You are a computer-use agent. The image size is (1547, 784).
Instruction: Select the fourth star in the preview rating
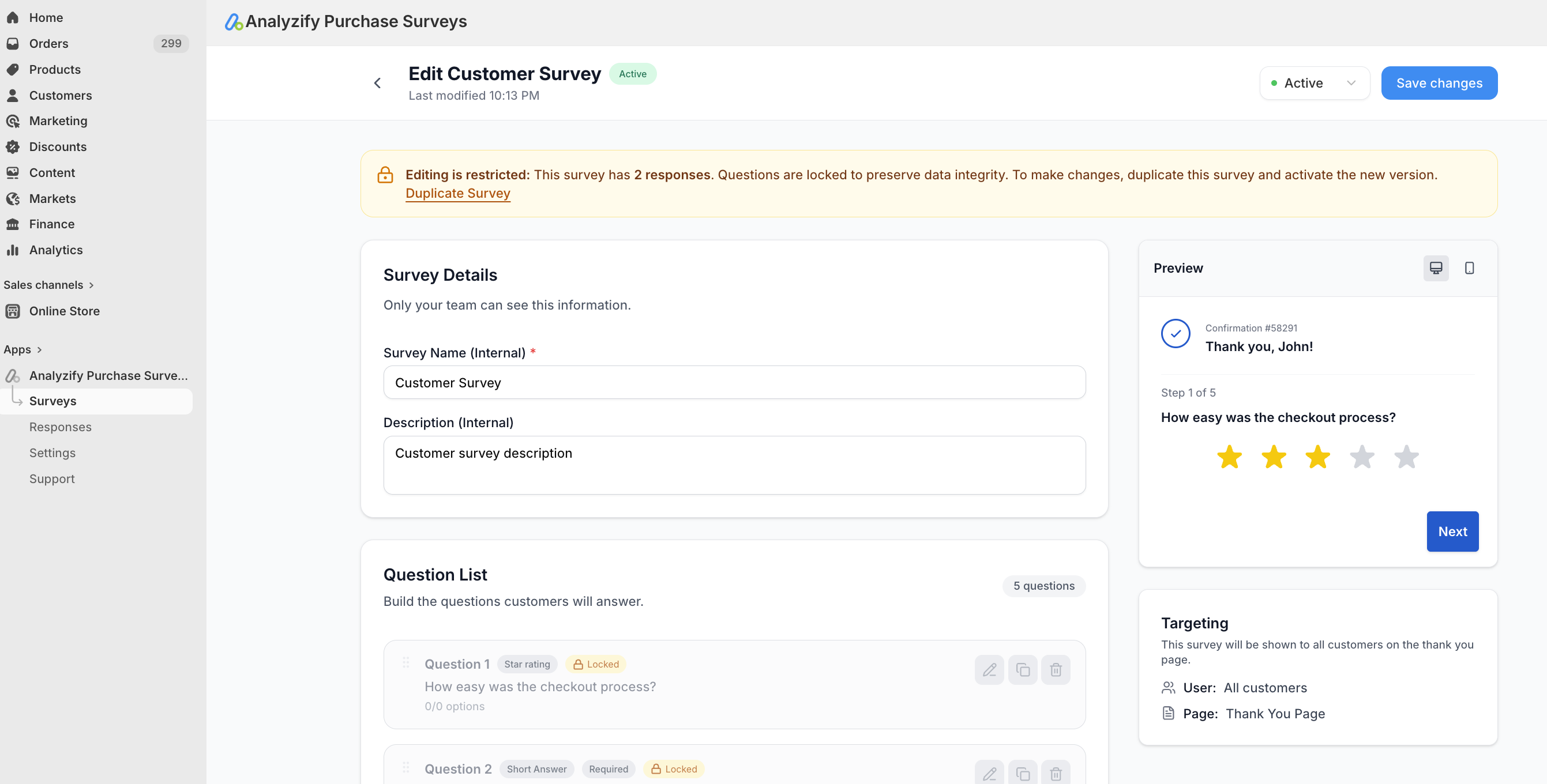[1361, 457]
